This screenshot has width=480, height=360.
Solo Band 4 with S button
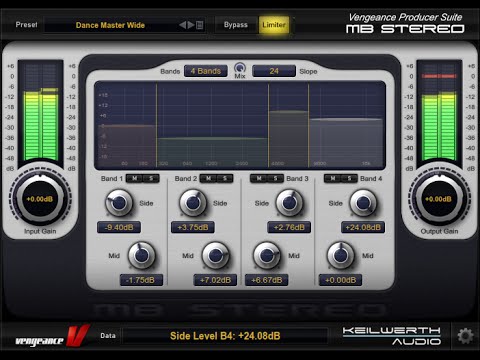(349, 179)
